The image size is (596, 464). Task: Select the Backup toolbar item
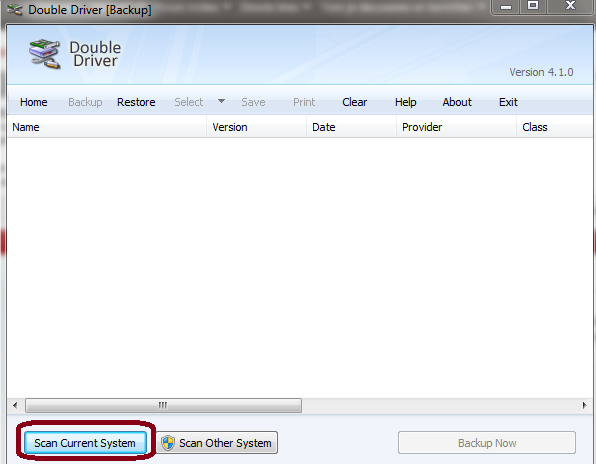[x=85, y=102]
